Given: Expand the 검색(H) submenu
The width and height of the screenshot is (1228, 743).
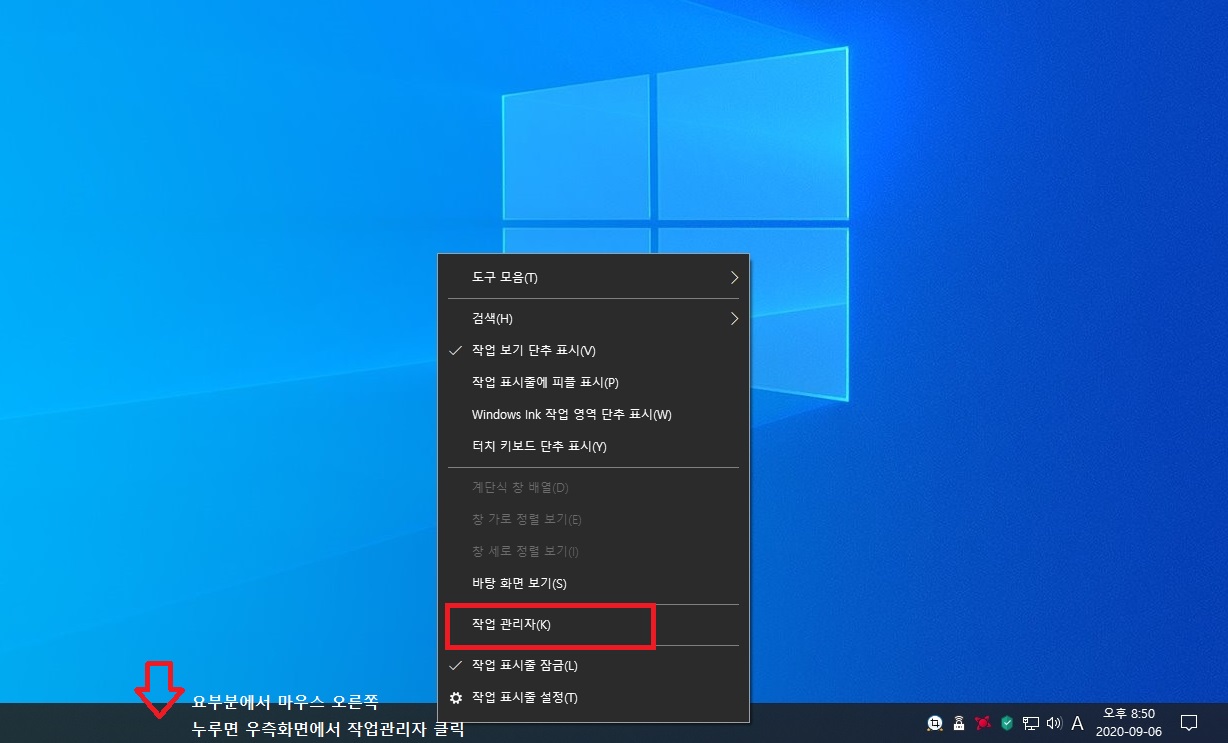Looking at the screenshot, I should tap(594, 318).
